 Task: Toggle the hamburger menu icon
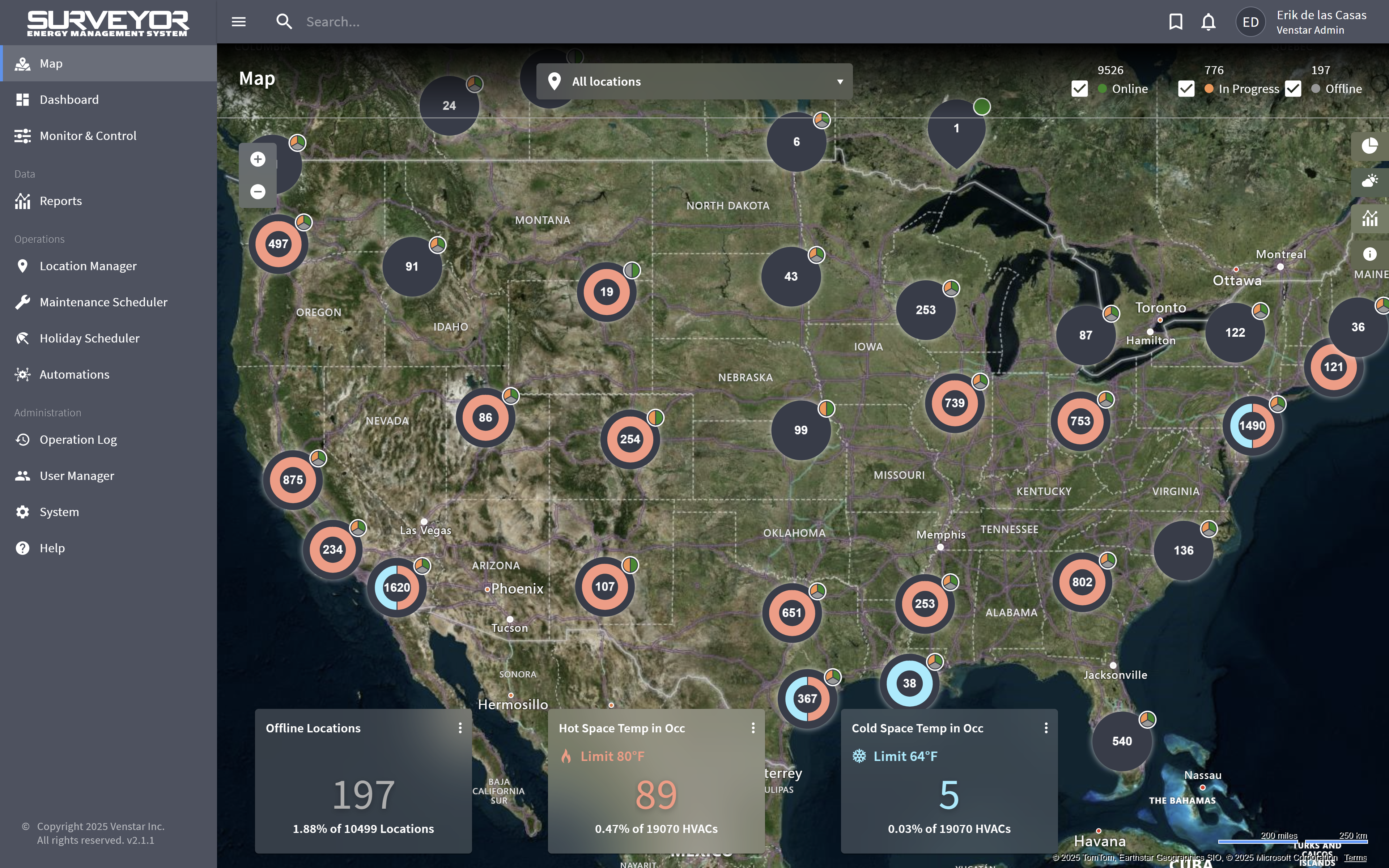click(x=239, y=22)
